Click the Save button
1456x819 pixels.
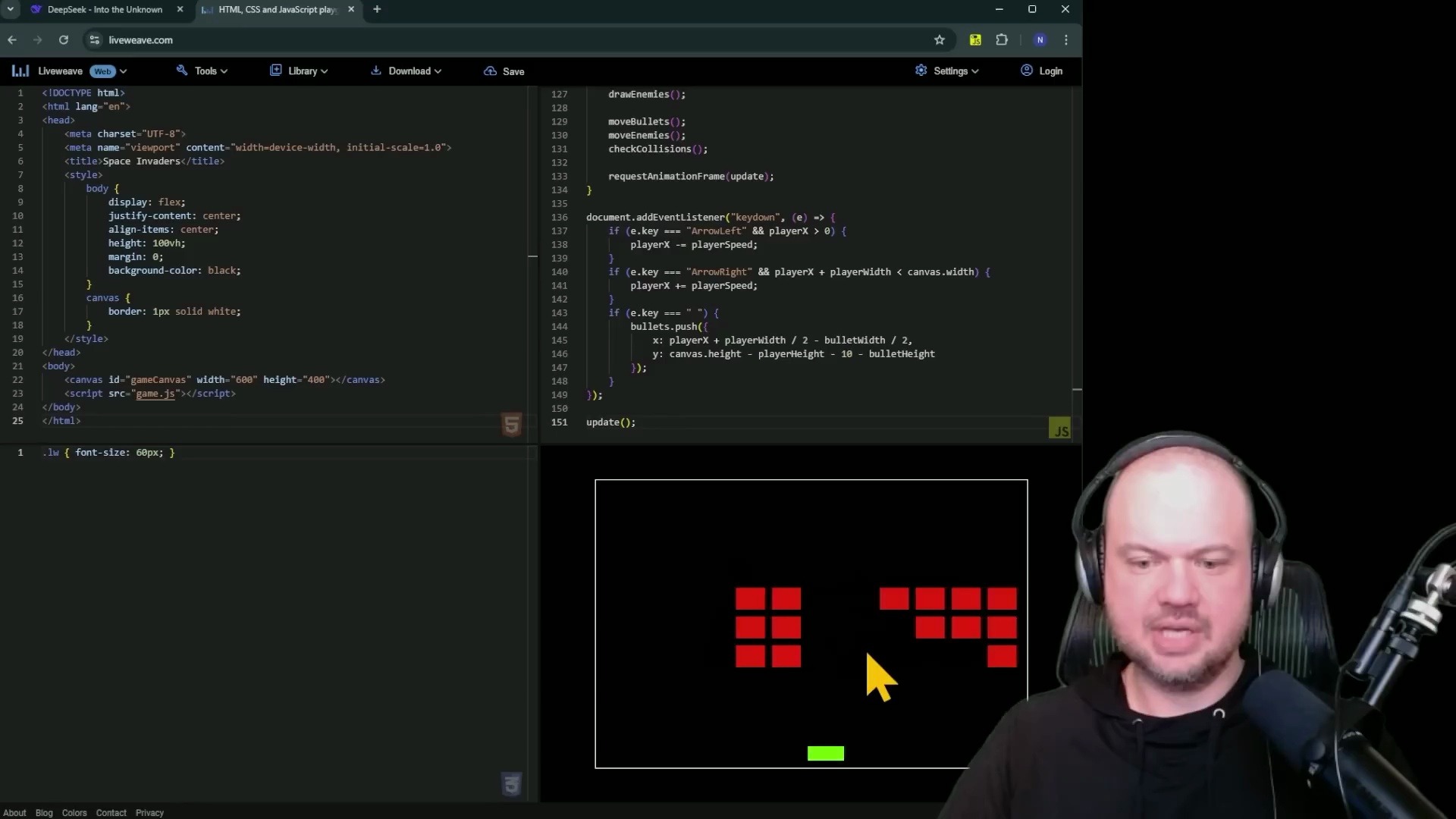(x=513, y=71)
